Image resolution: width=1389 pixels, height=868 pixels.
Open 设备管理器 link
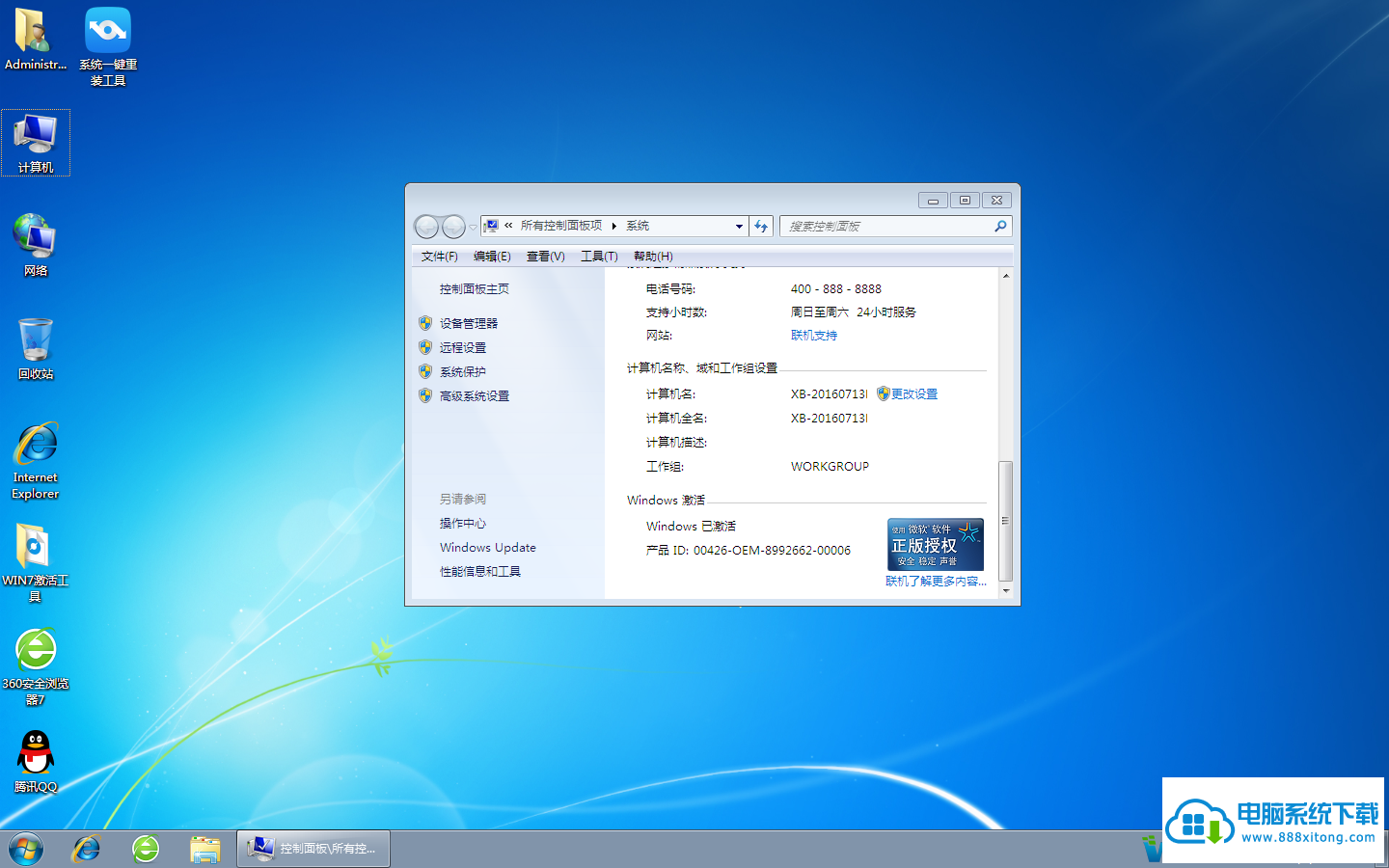(x=469, y=323)
